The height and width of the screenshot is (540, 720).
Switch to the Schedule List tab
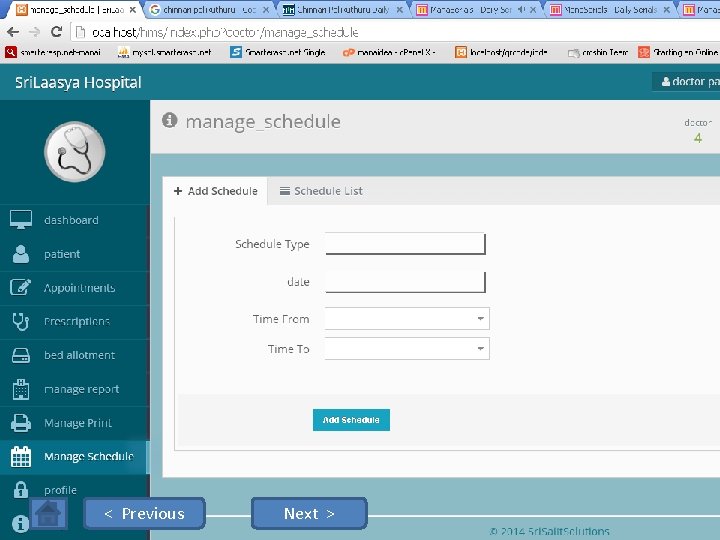[321, 191]
